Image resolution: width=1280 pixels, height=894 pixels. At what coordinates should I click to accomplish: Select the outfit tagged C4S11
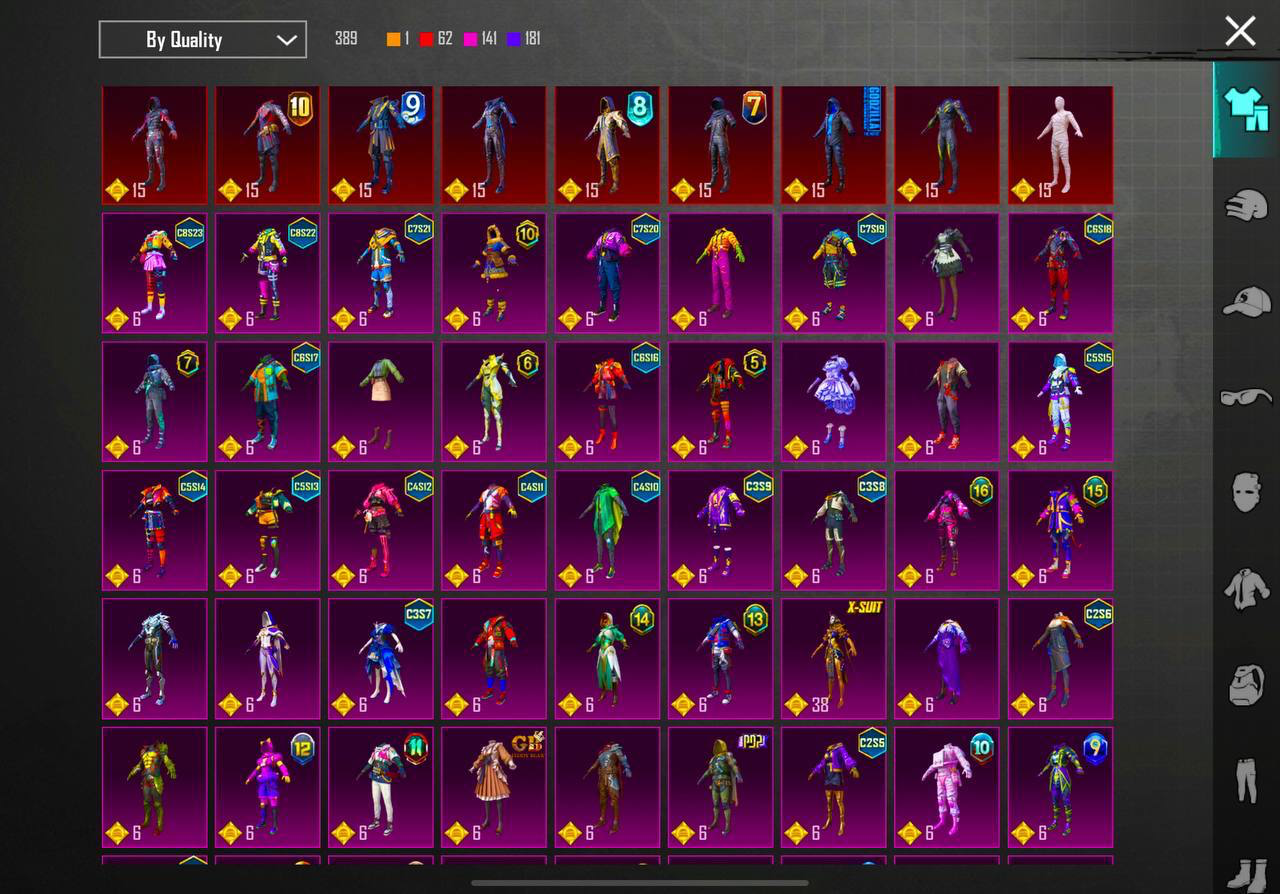(494, 530)
